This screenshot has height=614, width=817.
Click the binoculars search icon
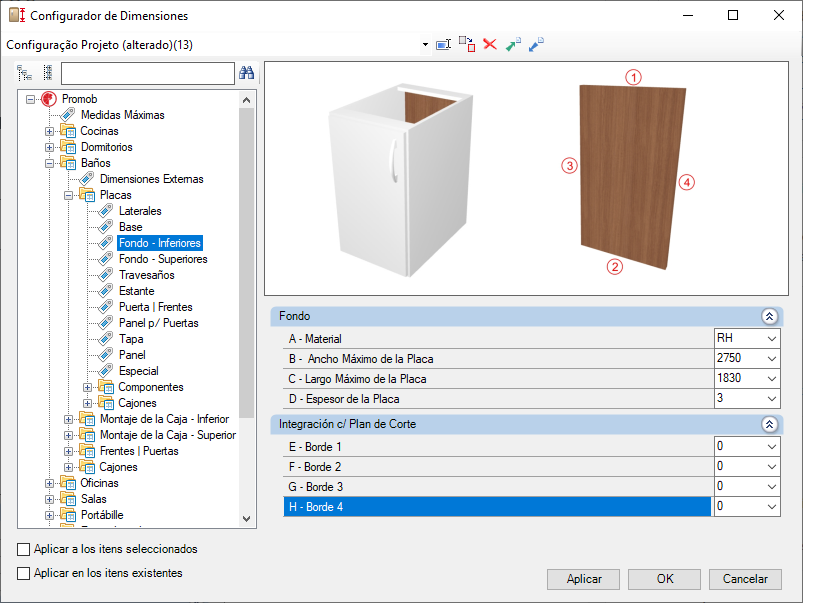point(246,73)
